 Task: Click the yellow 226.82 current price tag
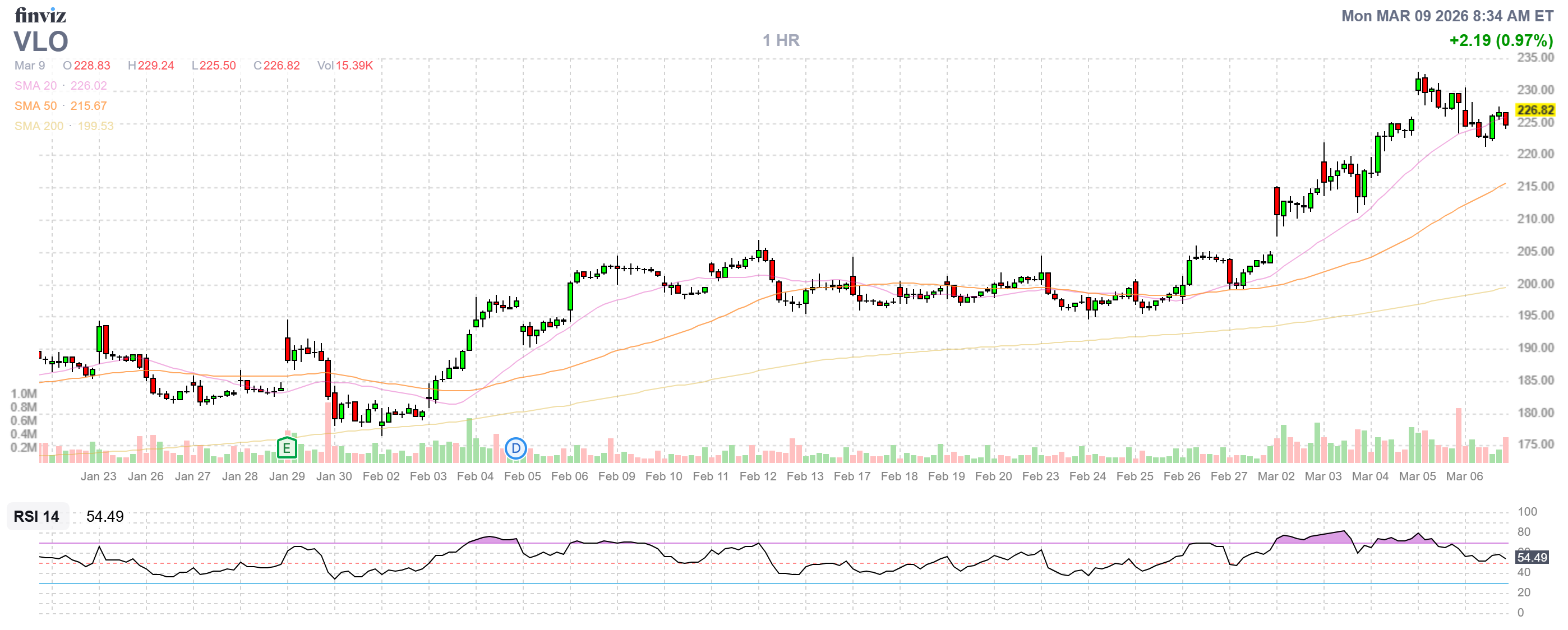[1534, 110]
